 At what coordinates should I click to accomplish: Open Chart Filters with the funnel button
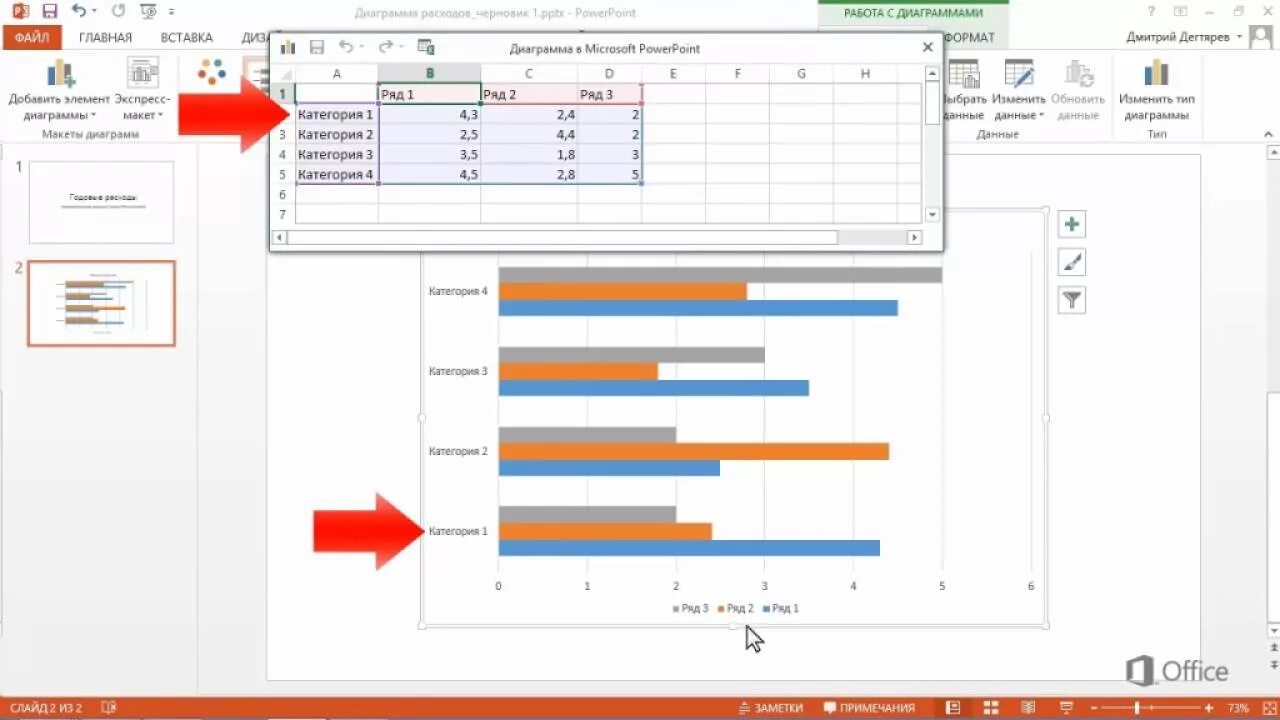(x=1072, y=300)
